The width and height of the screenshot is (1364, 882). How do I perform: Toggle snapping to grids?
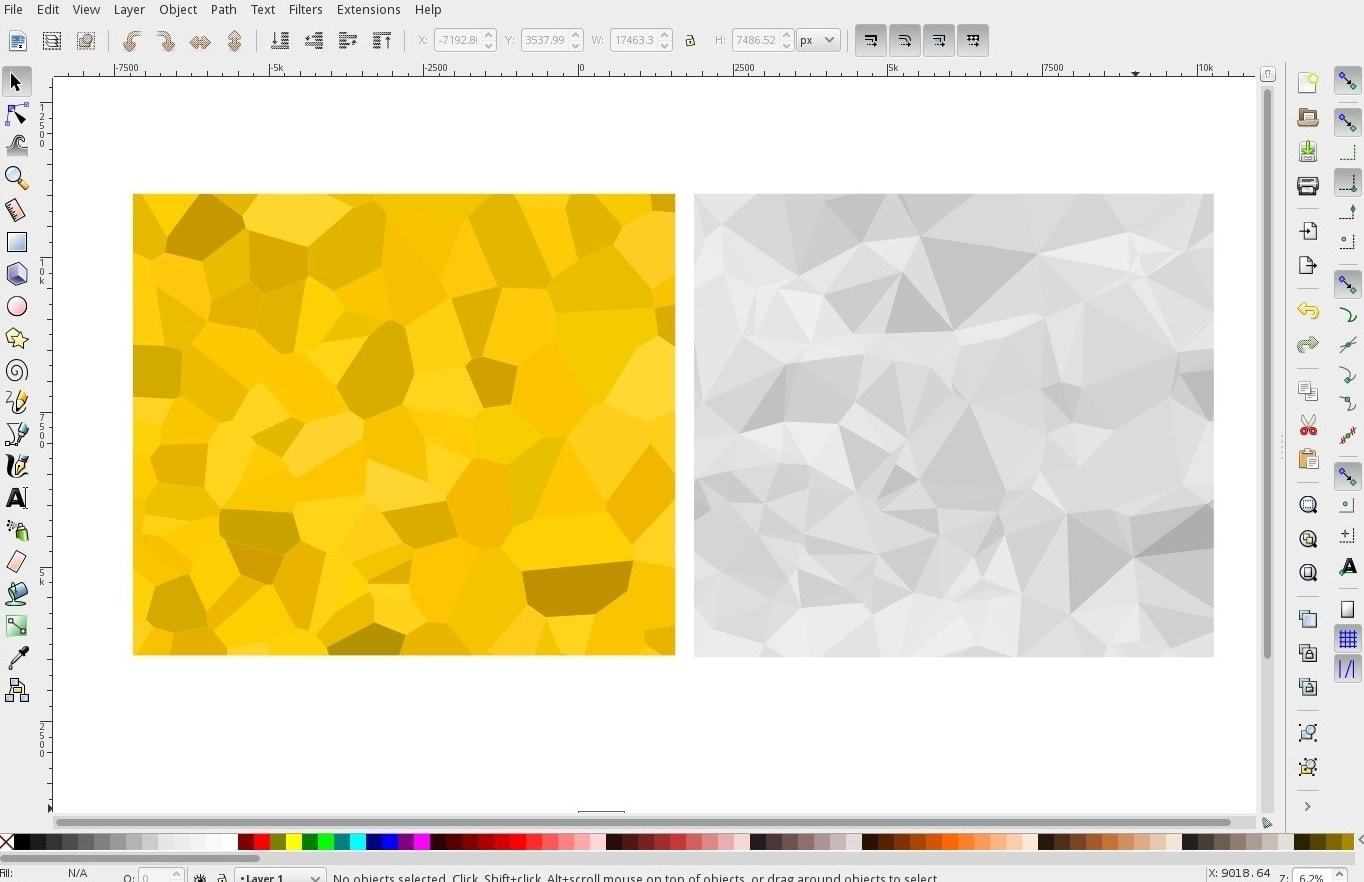1349,639
